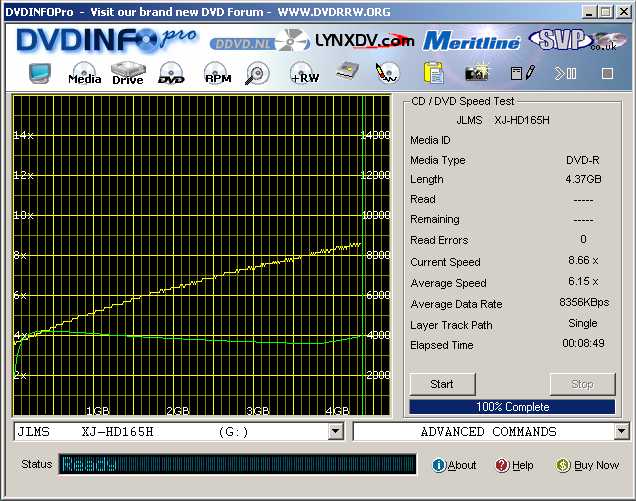
Task: Select the DVD disc toolbar icon
Action: click(171, 74)
